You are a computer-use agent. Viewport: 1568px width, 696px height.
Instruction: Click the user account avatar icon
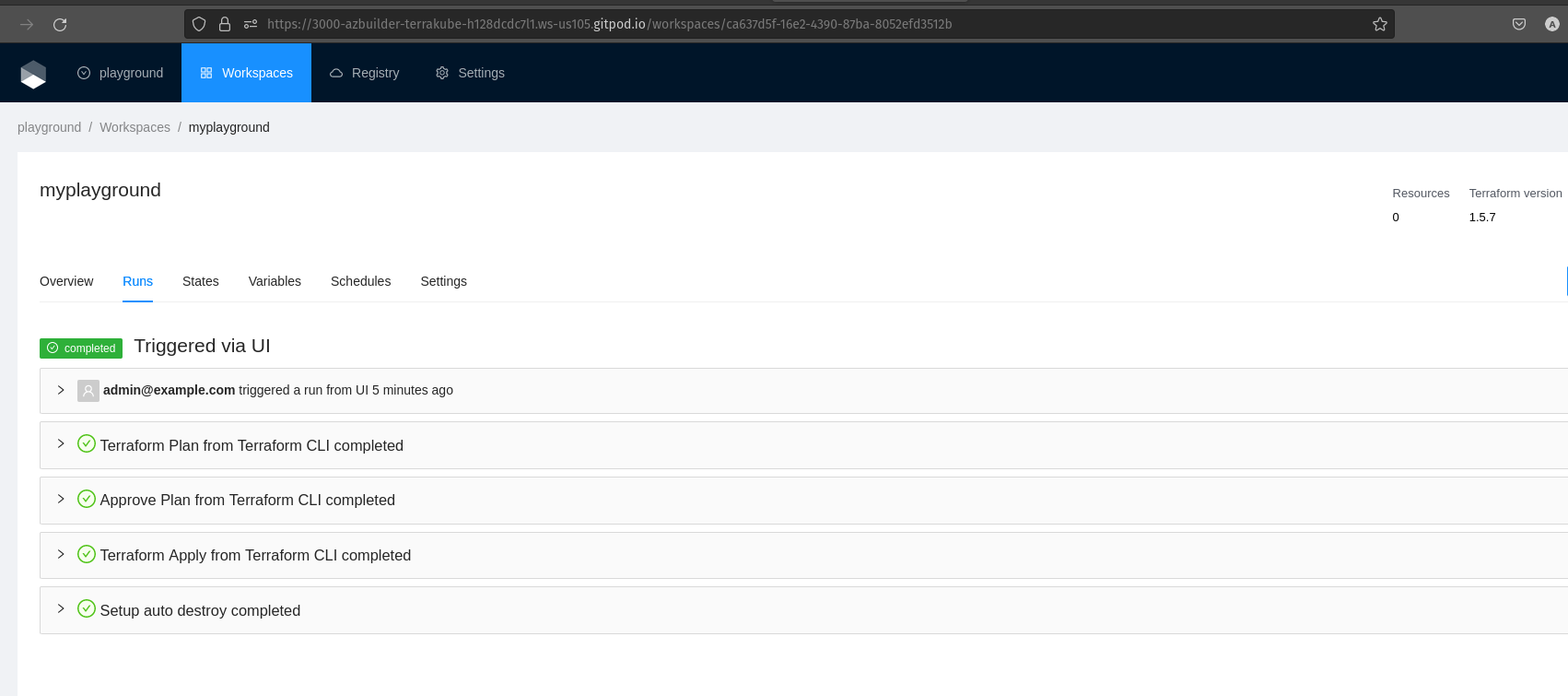(1551, 25)
